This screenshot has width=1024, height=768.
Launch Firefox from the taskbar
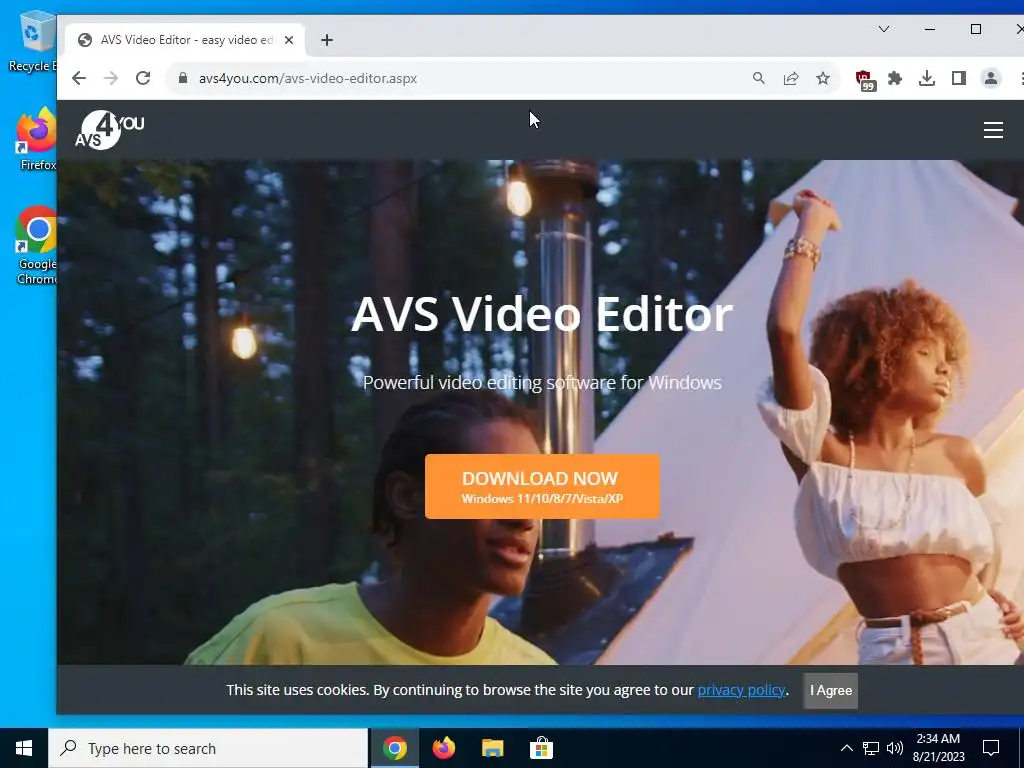(x=444, y=748)
